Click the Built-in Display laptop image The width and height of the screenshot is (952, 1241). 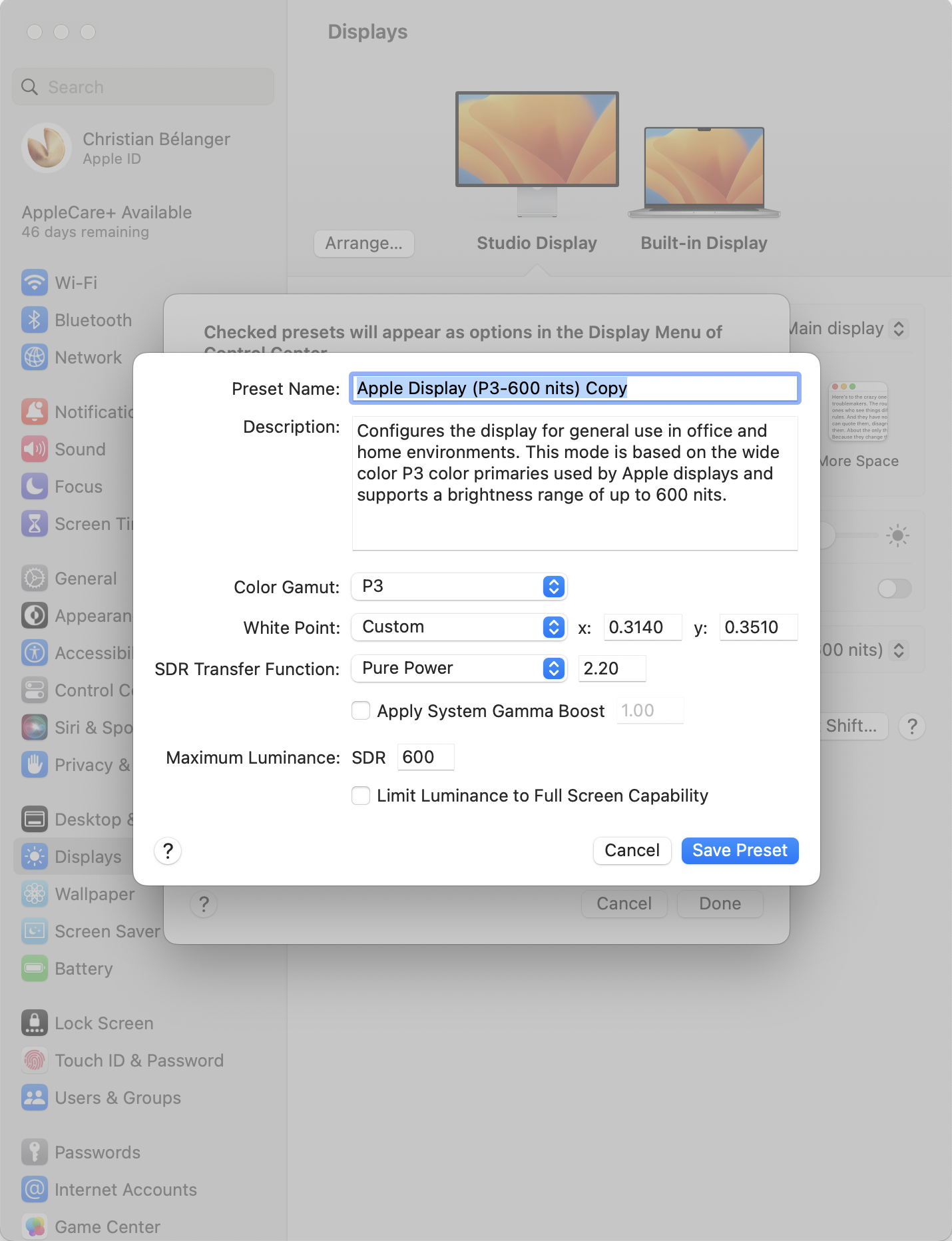click(704, 172)
